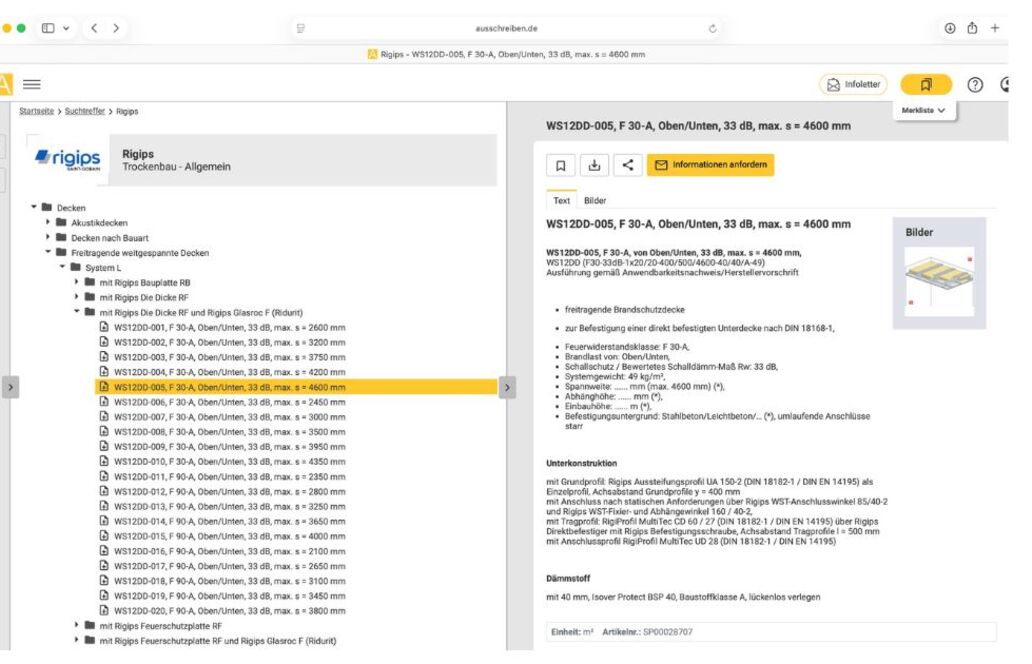Go to Startseite breadcrumb link
The width and height of the screenshot is (1032, 664).
(x=36, y=111)
